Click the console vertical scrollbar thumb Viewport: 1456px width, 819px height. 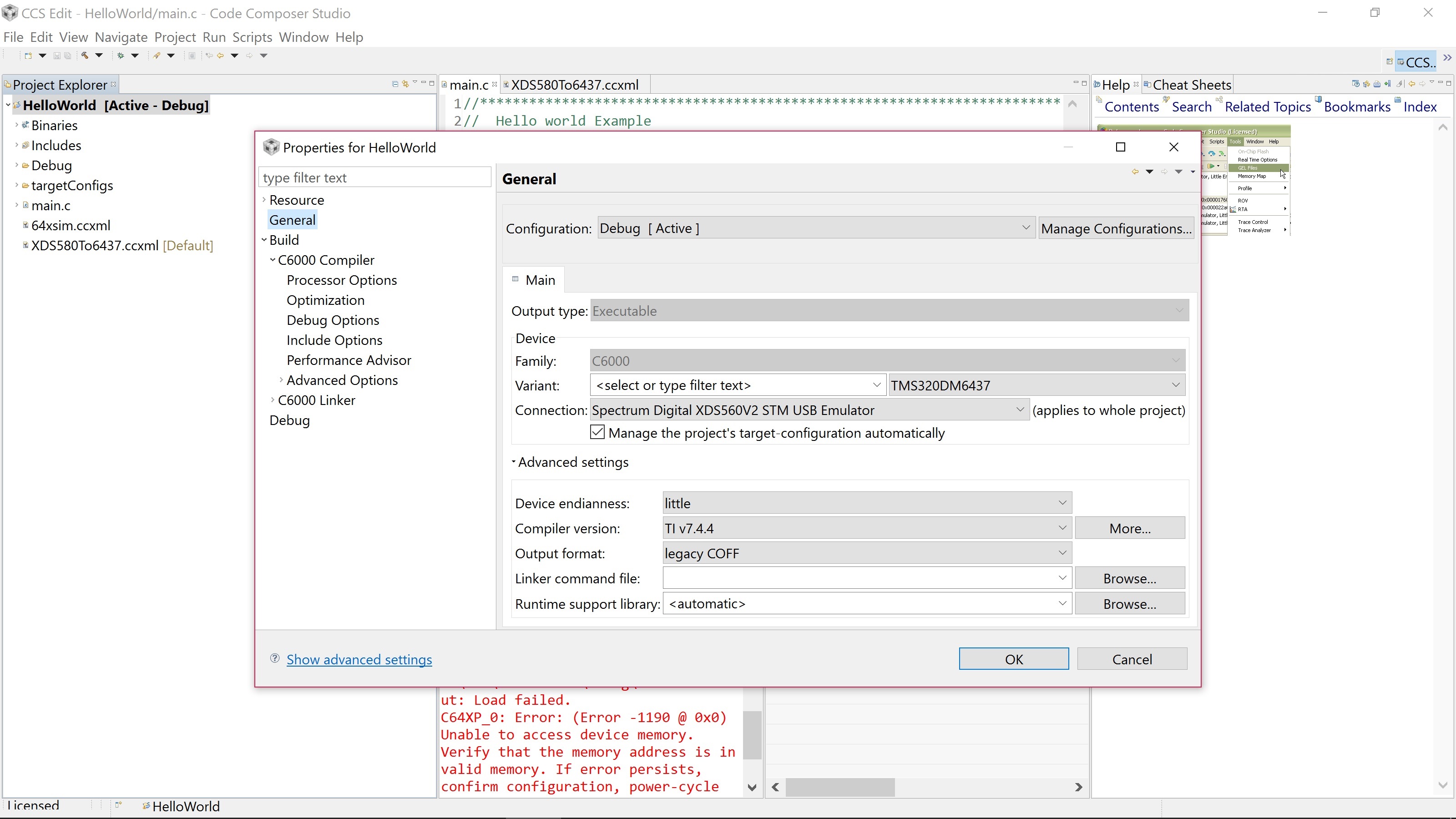pyautogui.click(x=752, y=735)
